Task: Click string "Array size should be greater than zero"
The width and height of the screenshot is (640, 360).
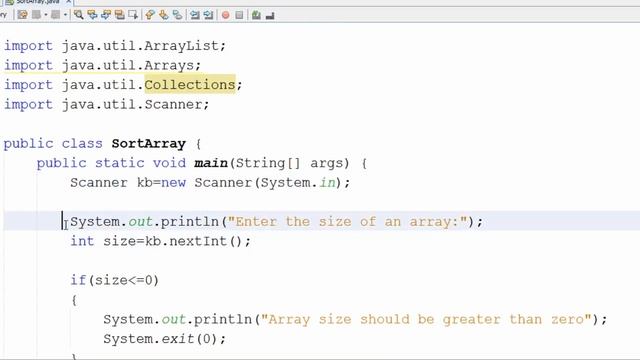Action: pyautogui.click(x=426, y=319)
